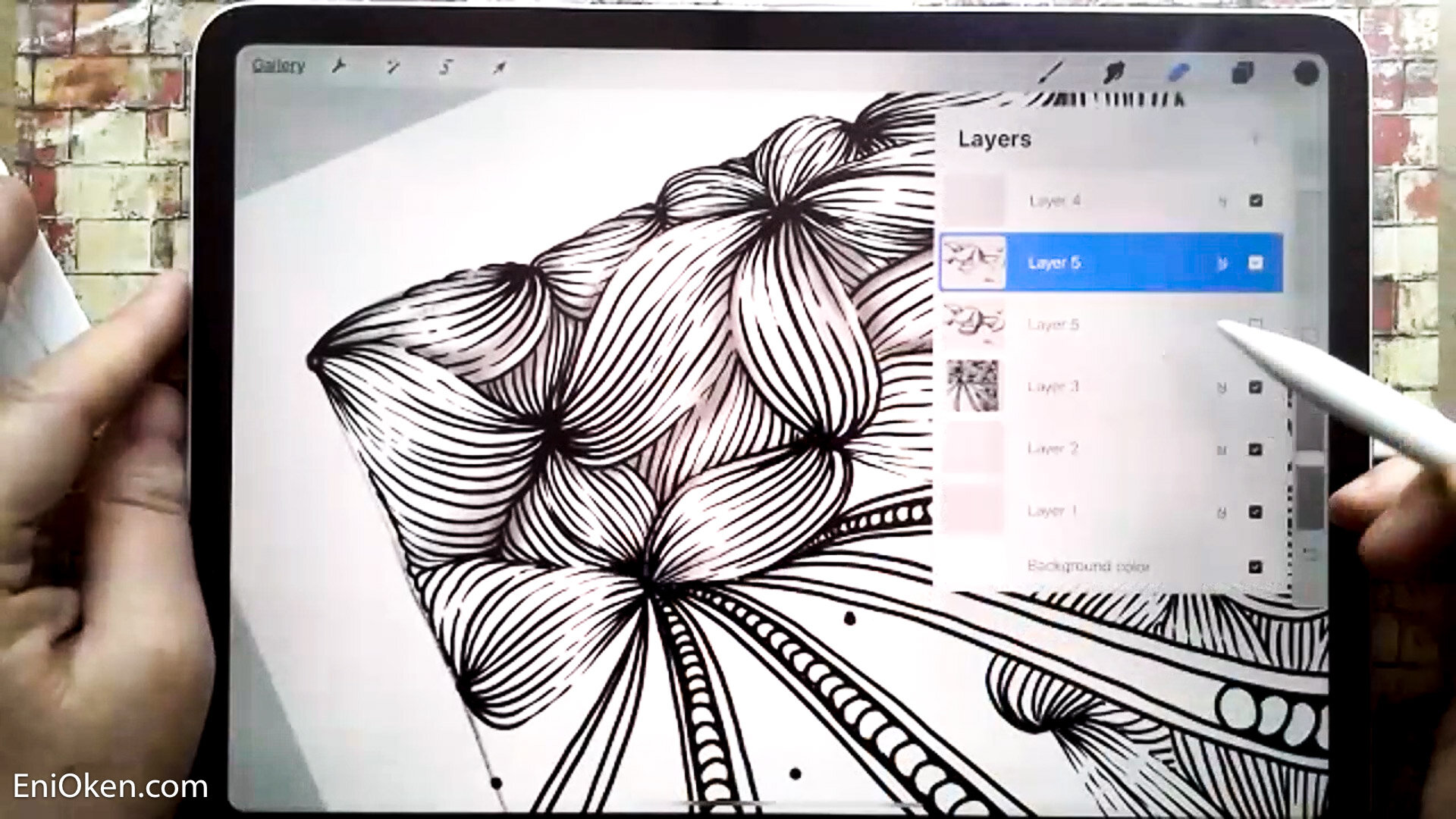This screenshot has height=819, width=1456.
Task: Select the Smudge finger tool
Action: 1113,73
